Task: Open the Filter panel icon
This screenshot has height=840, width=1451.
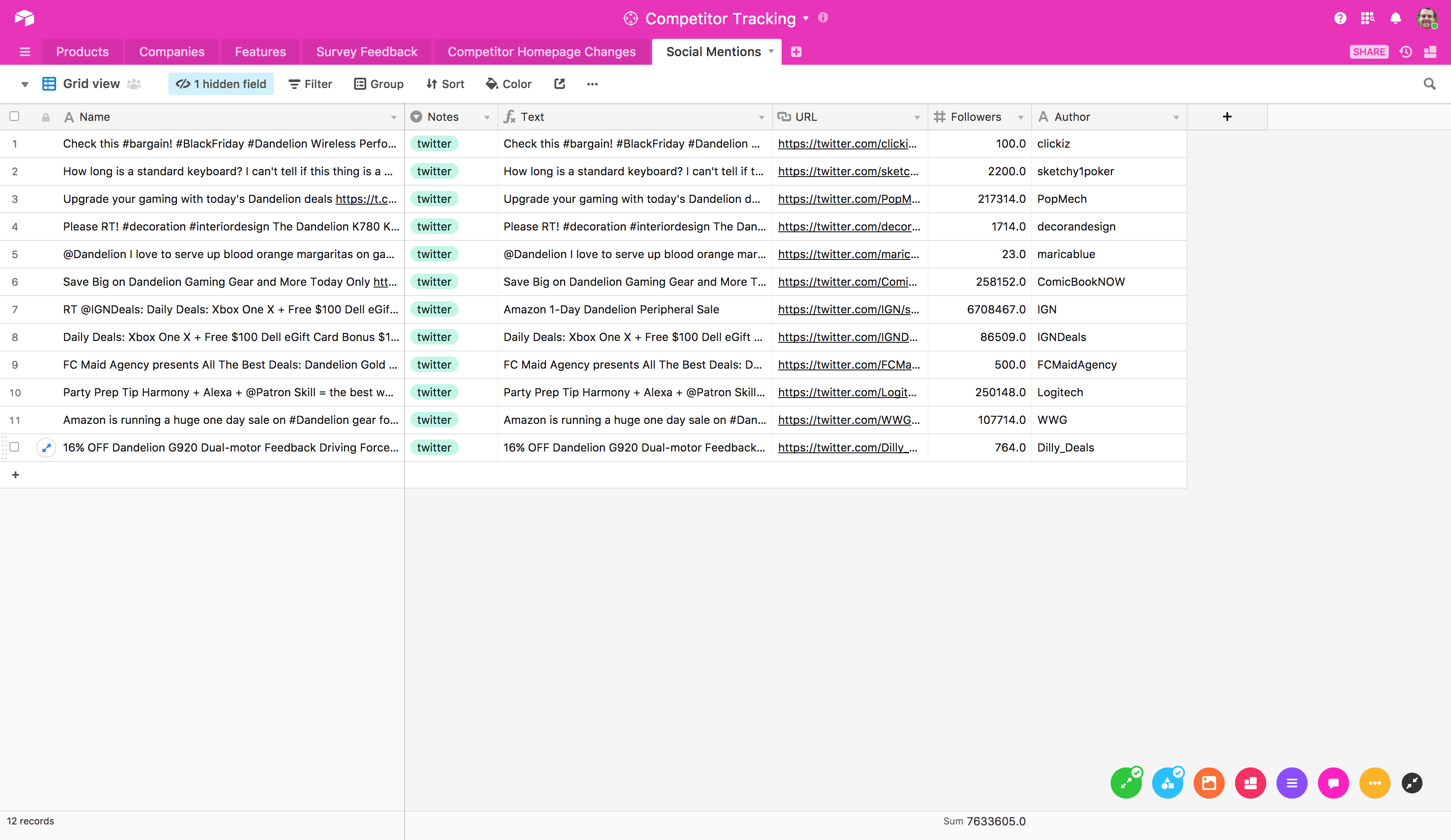Action: click(x=311, y=83)
